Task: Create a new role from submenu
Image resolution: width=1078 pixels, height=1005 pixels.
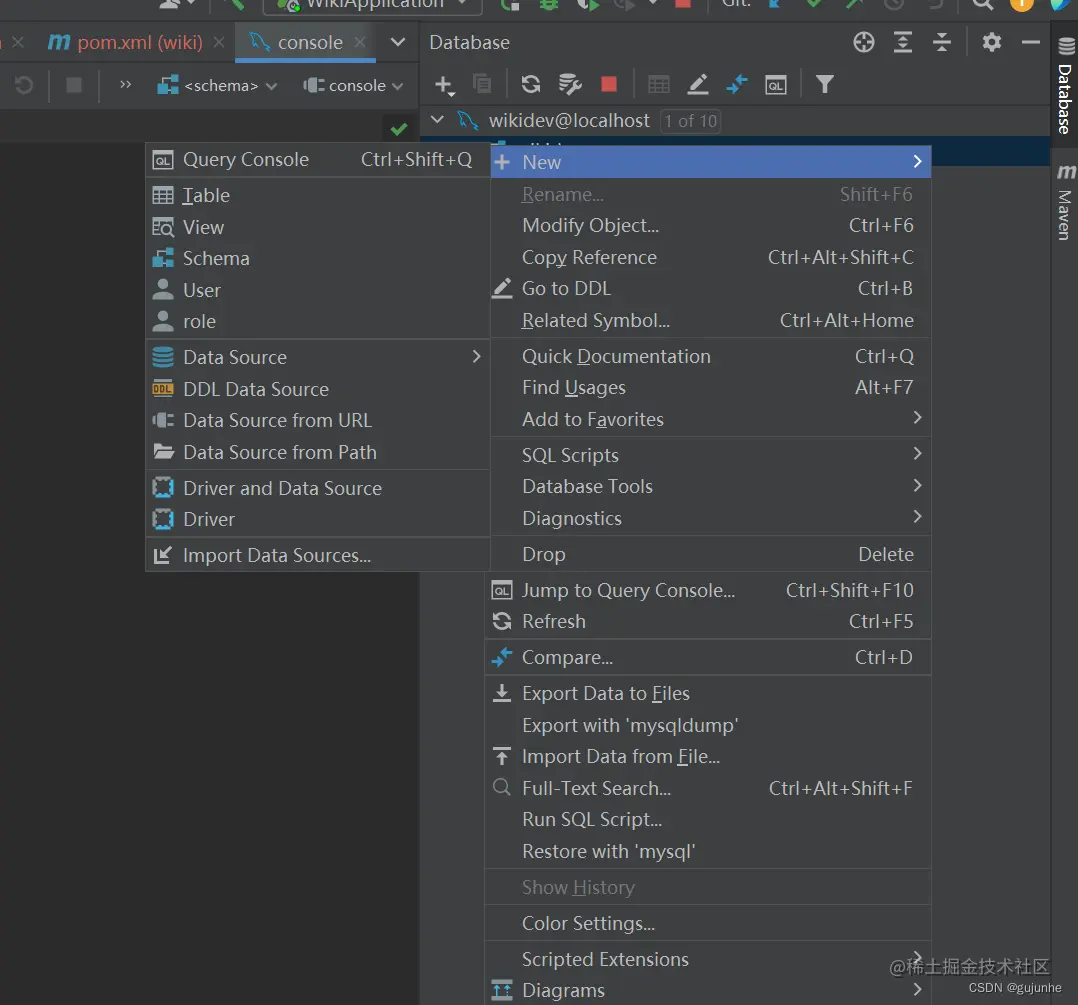Action: click(317, 321)
